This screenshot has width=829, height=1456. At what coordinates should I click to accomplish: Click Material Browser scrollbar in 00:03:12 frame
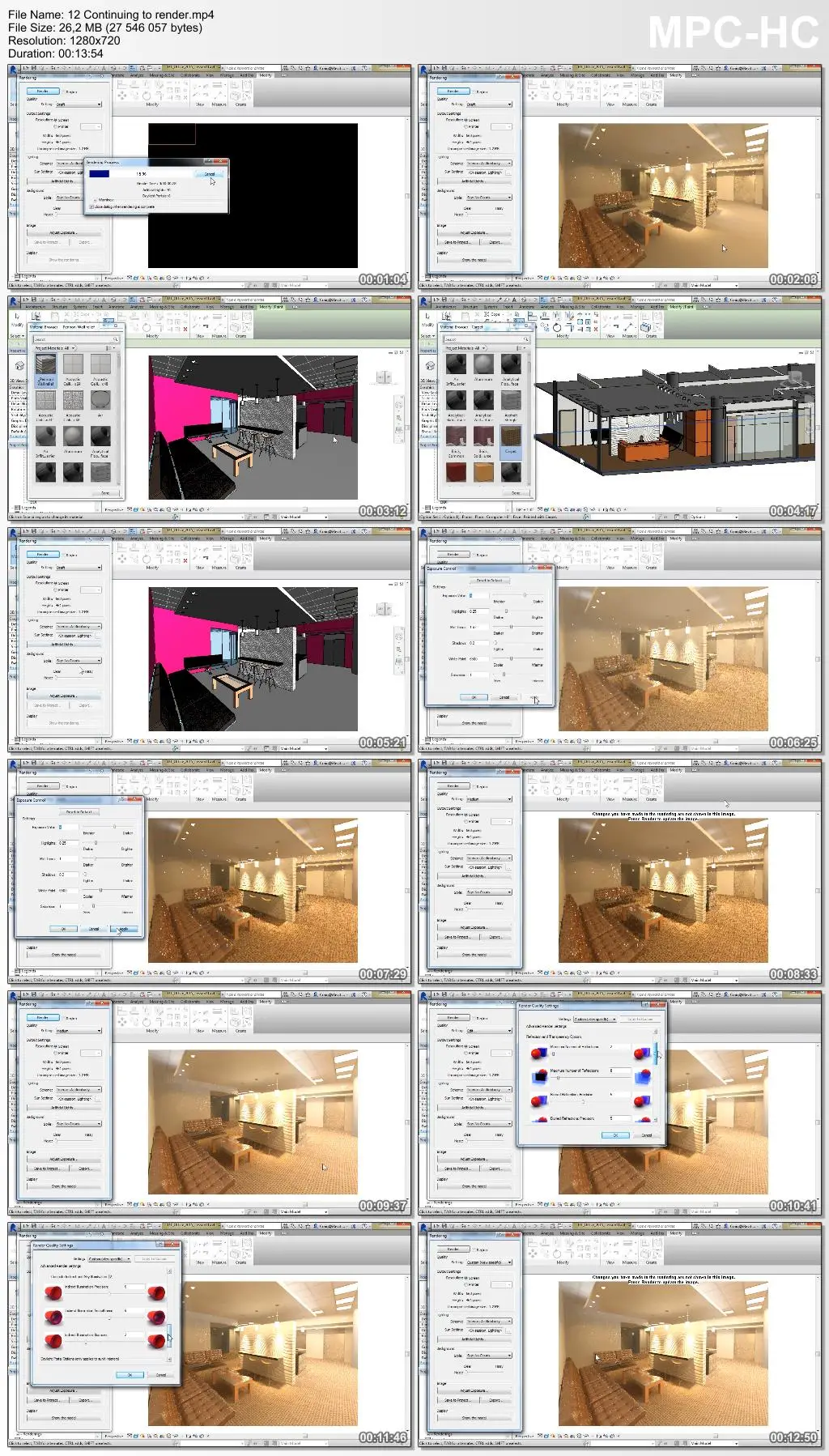tap(119, 419)
